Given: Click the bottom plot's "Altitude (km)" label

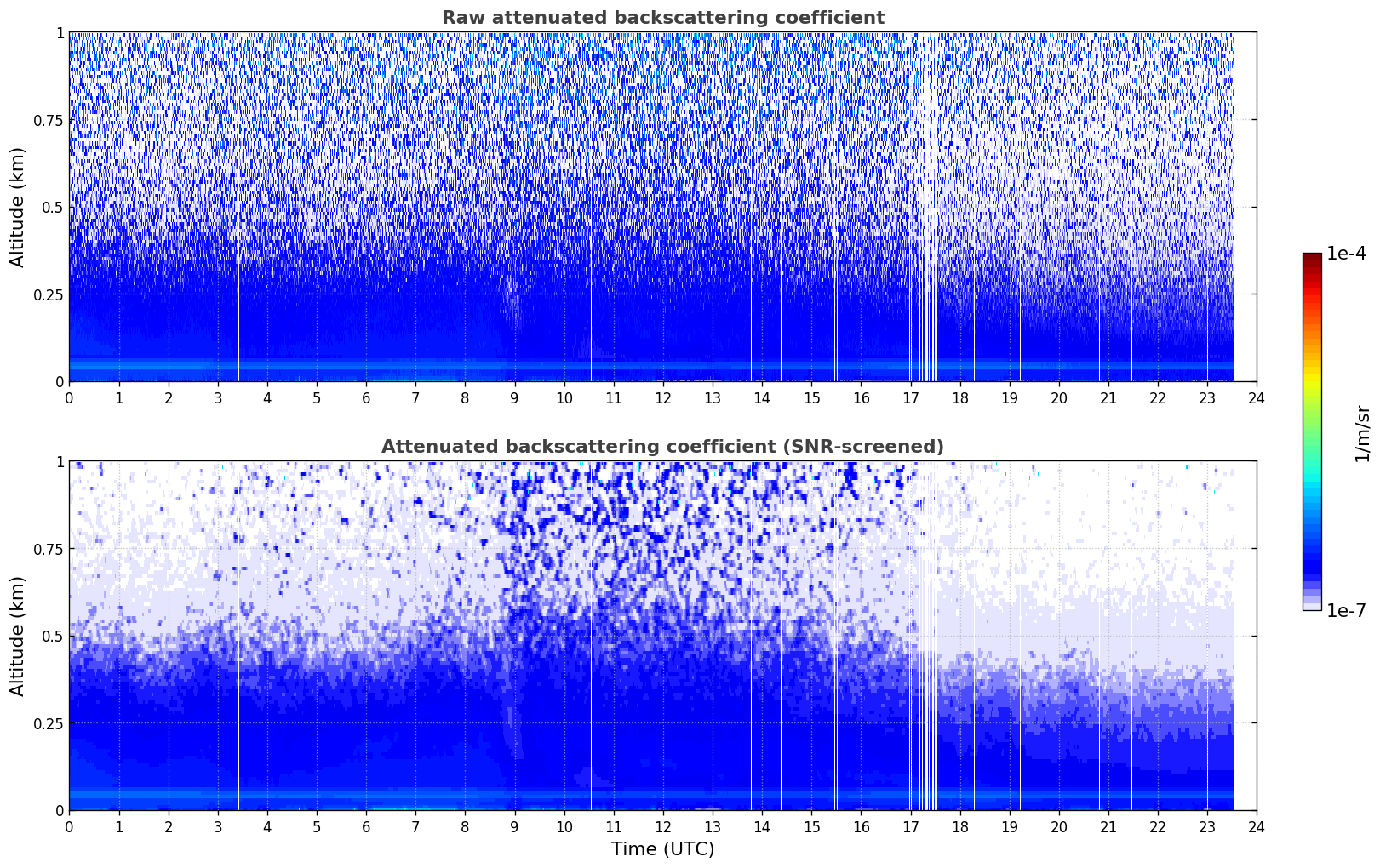Looking at the screenshot, I should pos(18,636).
